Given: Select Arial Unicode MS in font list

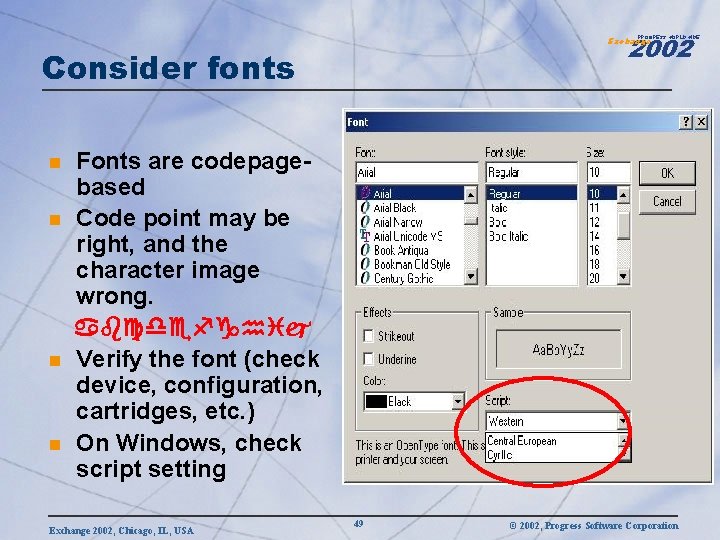Looking at the screenshot, I should [x=410, y=236].
